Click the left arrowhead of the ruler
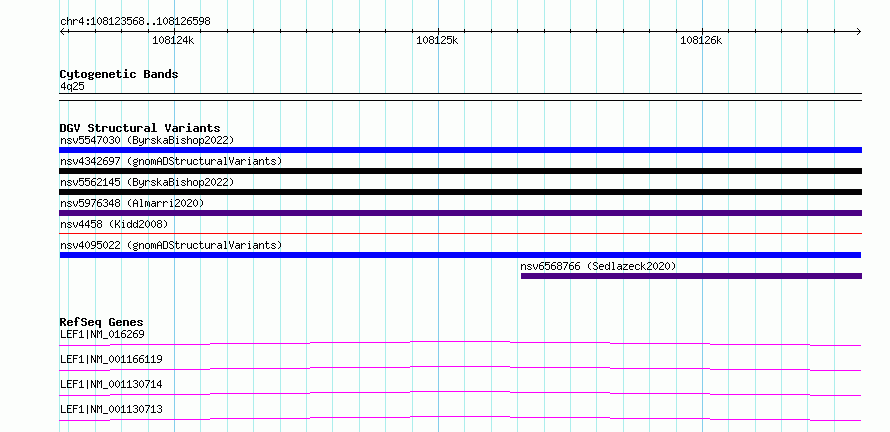 pos(63,31)
